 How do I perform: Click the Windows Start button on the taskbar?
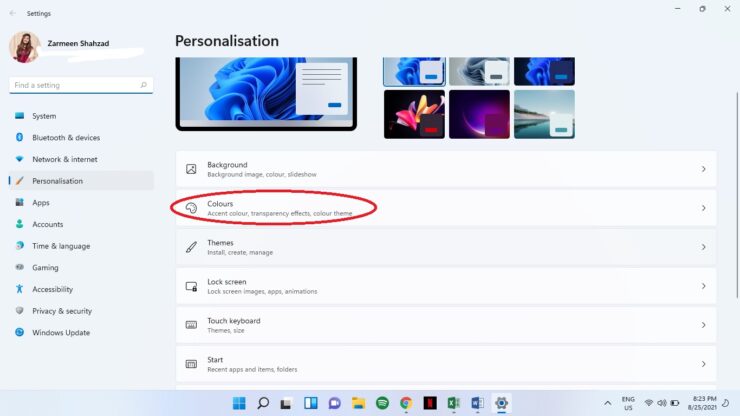click(x=239, y=403)
